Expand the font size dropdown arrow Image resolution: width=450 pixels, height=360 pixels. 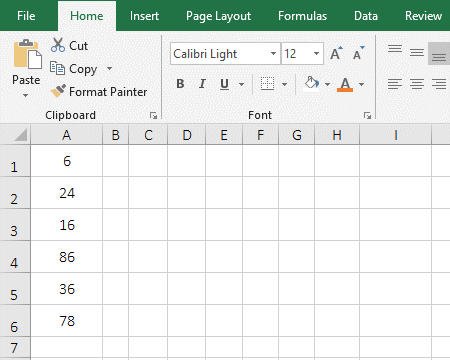click(317, 54)
